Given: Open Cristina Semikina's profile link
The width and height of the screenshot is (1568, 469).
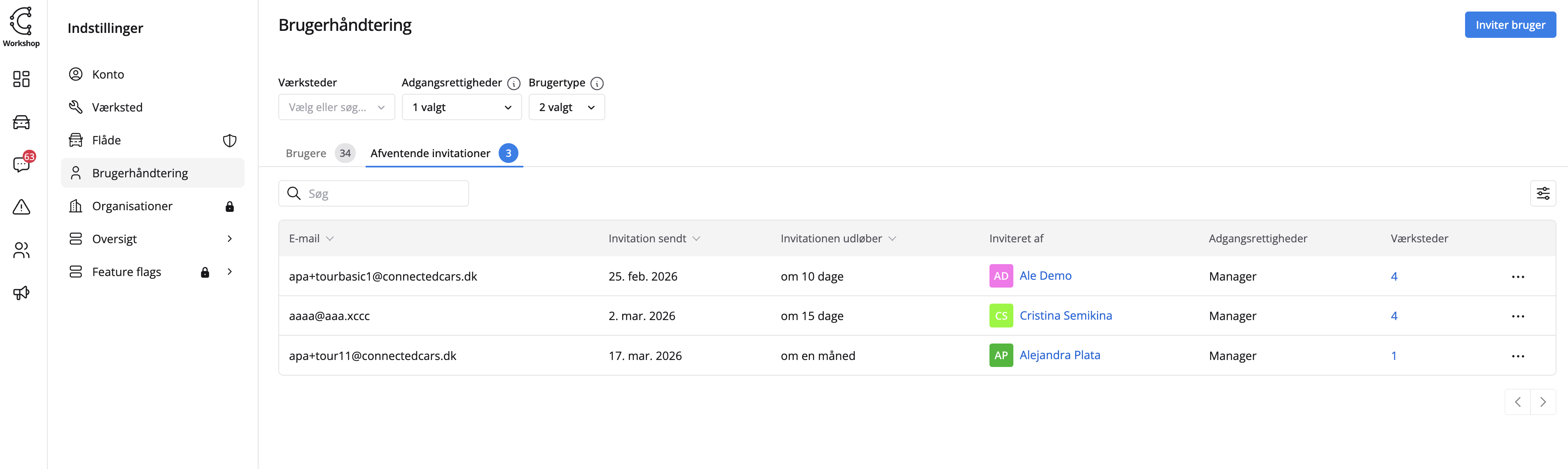Looking at the screenshot, I should 1065,316.
